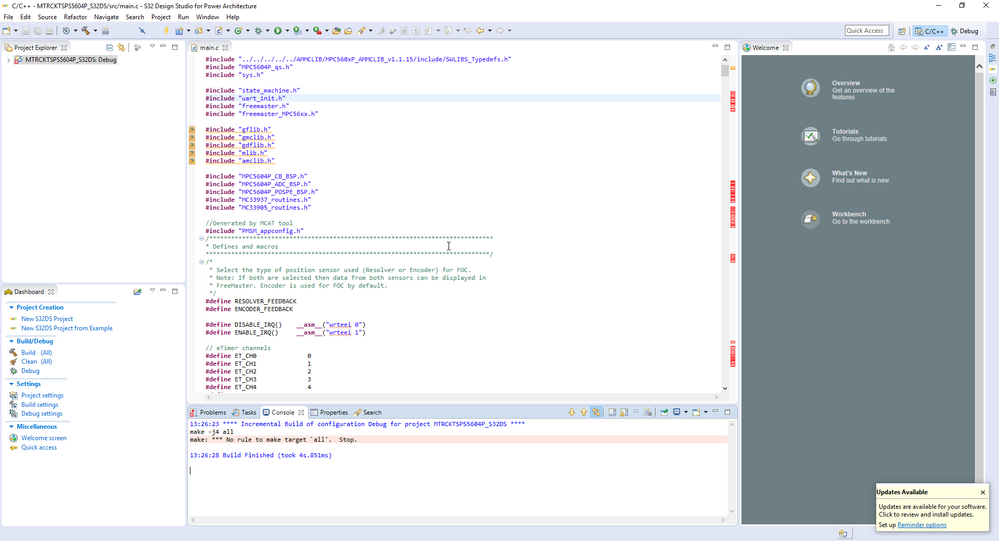Collapse the Project Creation section
The height and width of the screenshot is (541, 999).
coord(11,307)
